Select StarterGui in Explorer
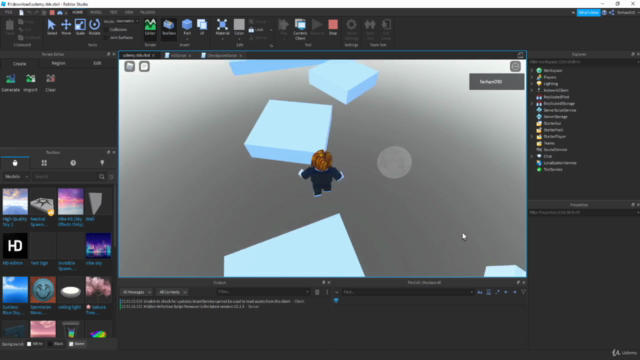 click(552, 123)
